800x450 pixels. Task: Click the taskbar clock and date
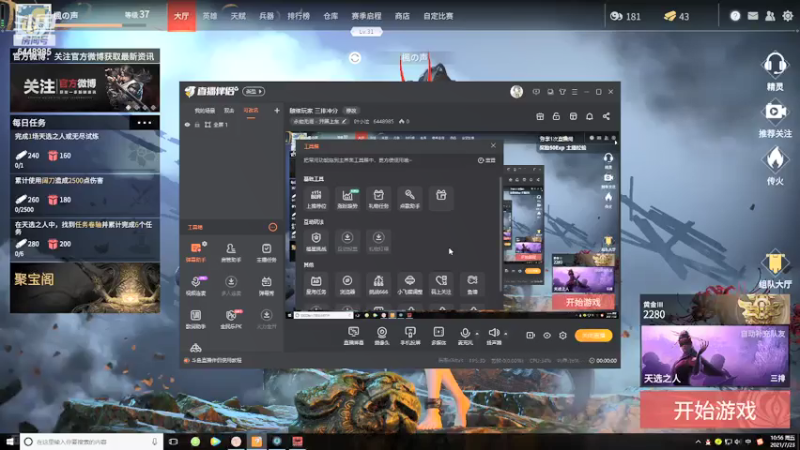(x=782, y=441)
